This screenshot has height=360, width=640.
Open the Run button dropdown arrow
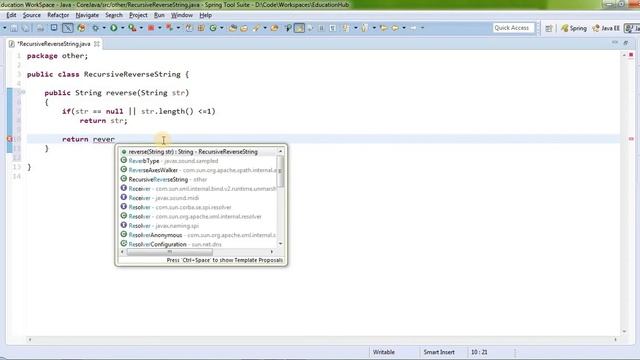pyautogui.click(x=122, y=28)
